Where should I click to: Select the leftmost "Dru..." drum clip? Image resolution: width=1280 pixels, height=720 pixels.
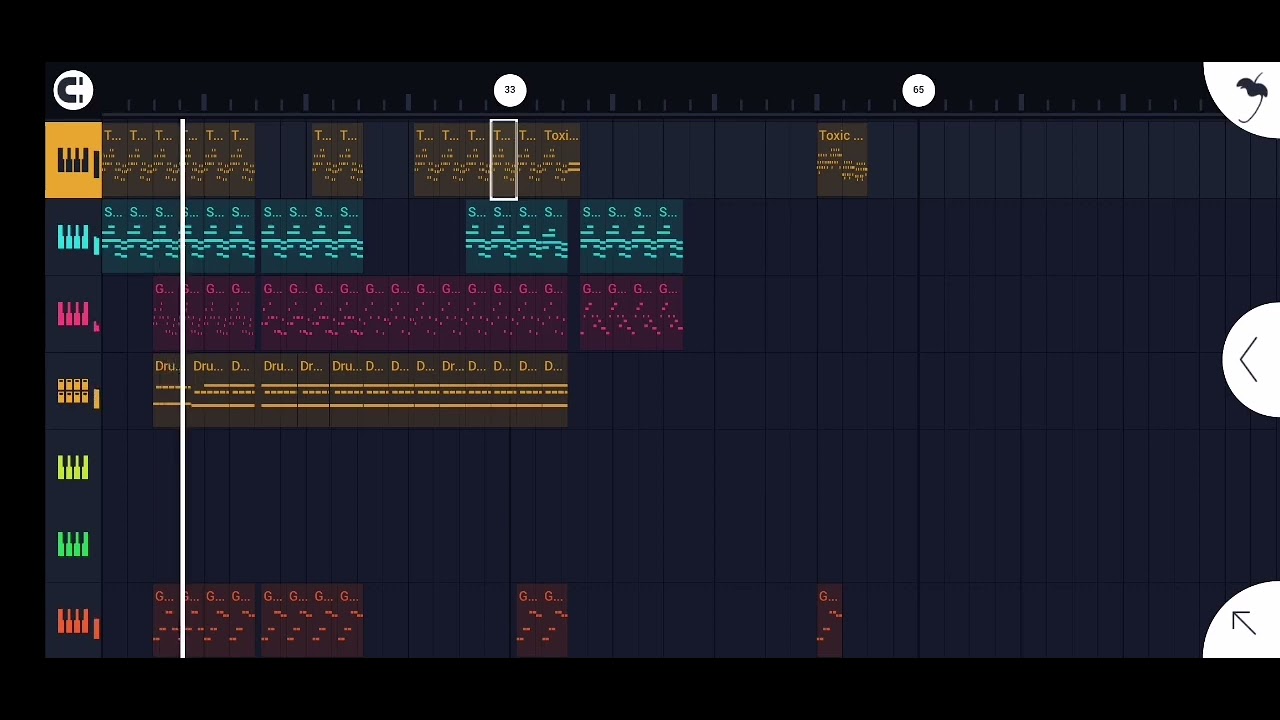[x=171, y=391]
